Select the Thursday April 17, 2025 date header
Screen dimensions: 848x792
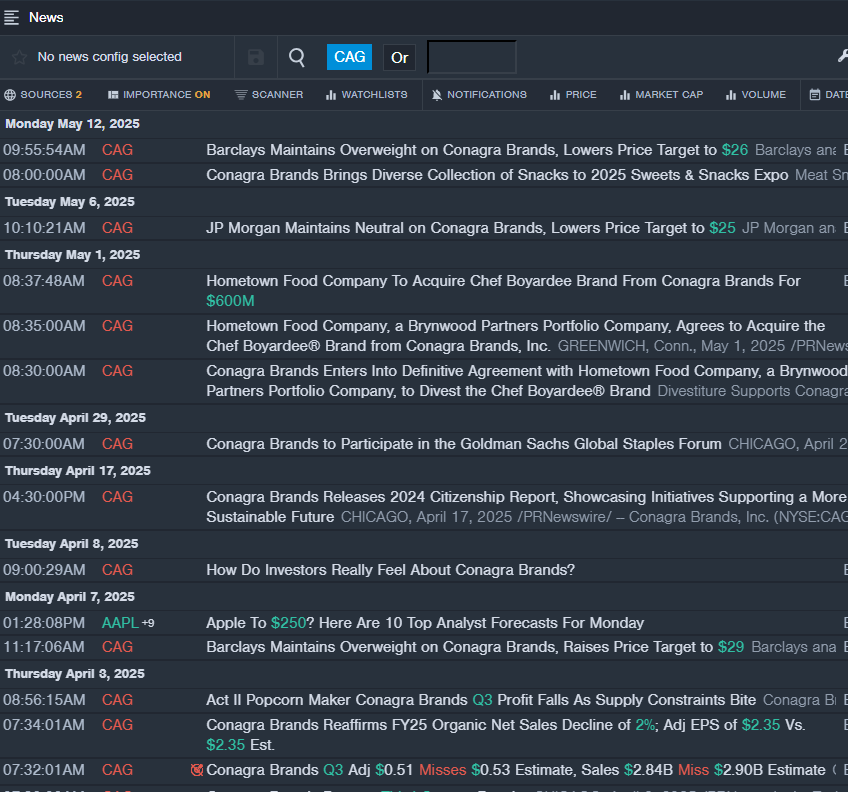(x=78, y=471)
